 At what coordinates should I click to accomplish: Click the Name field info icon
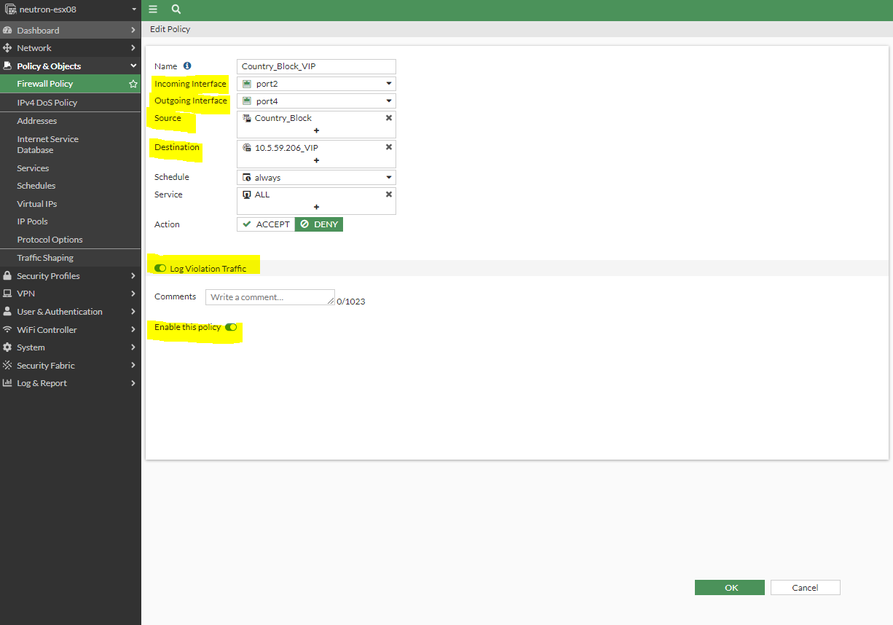[x=187, y=66]
